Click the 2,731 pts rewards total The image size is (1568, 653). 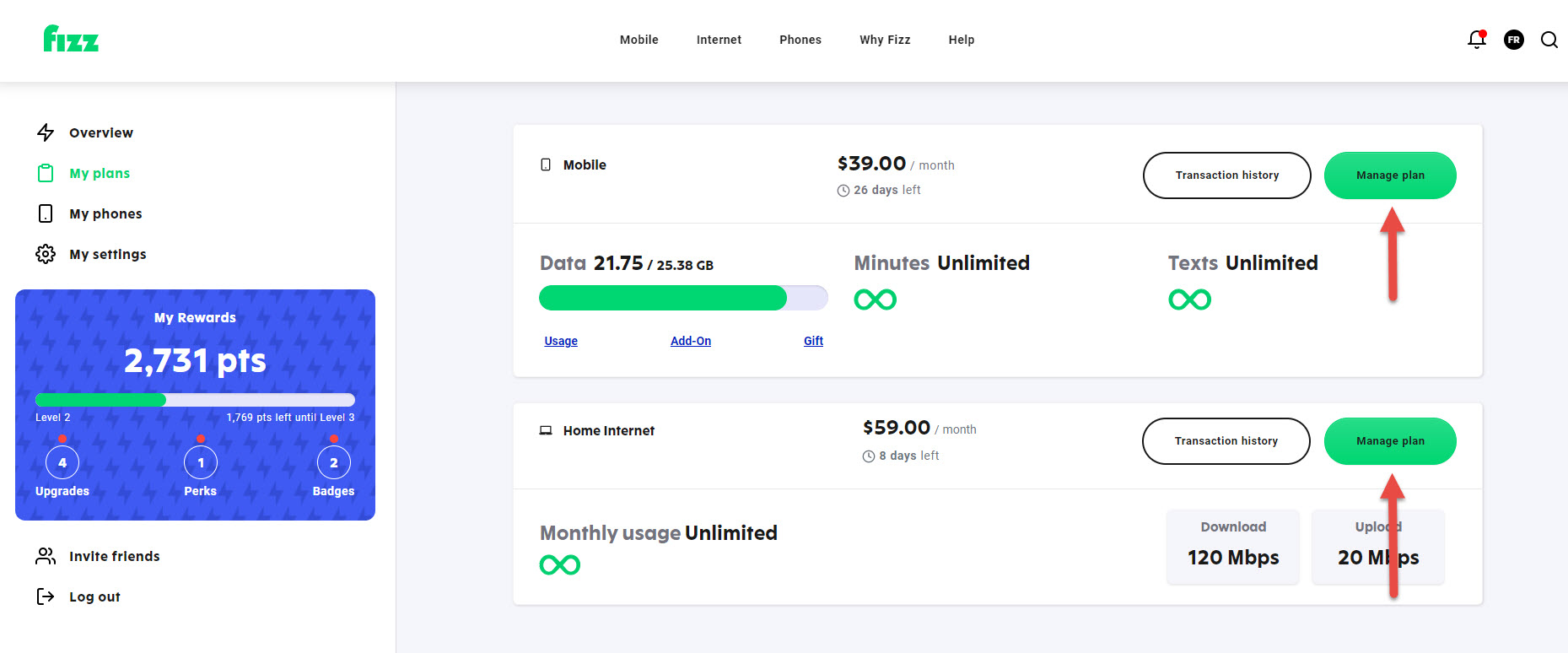195,361
